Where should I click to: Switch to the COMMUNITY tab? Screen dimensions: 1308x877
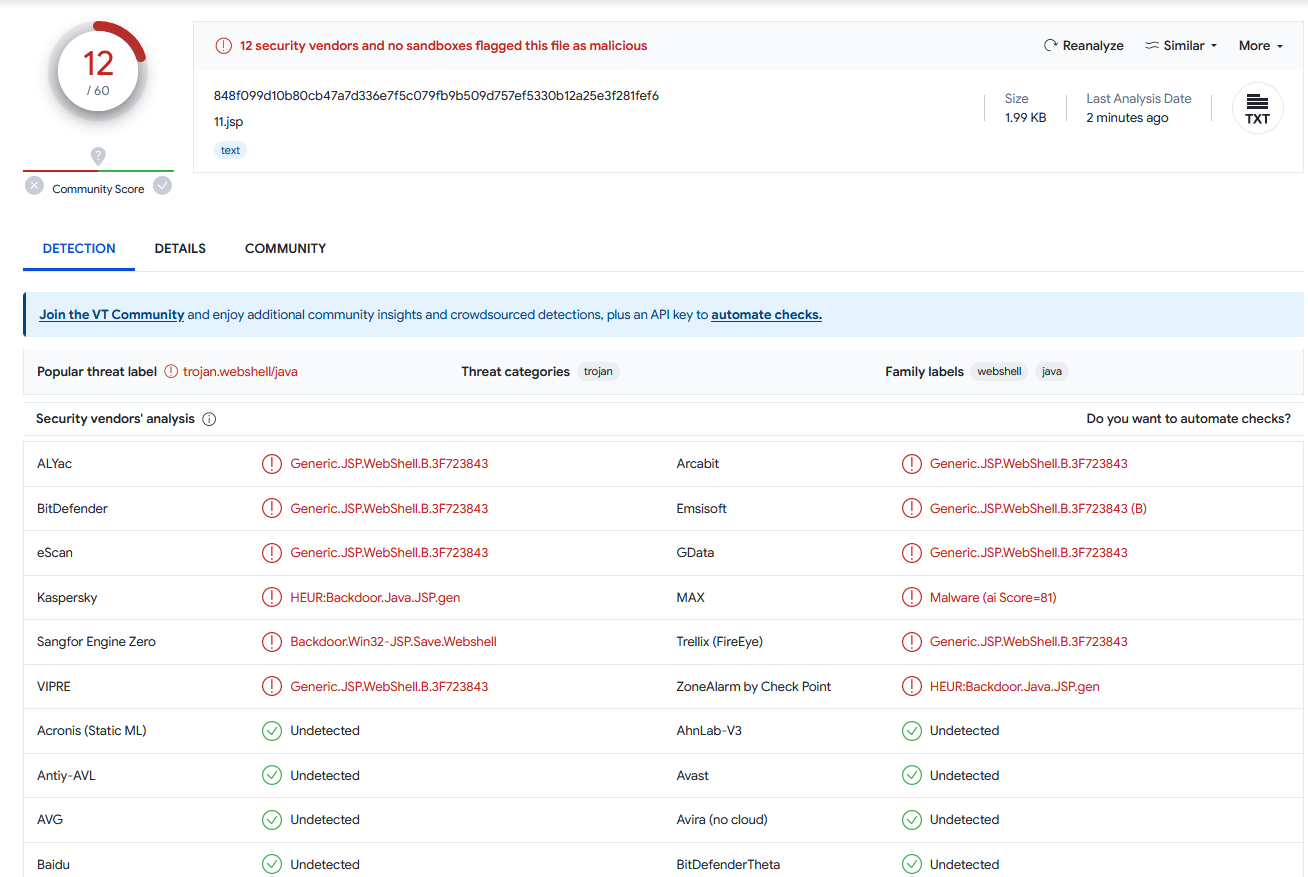pyautogui.click(x=285, y=248)
